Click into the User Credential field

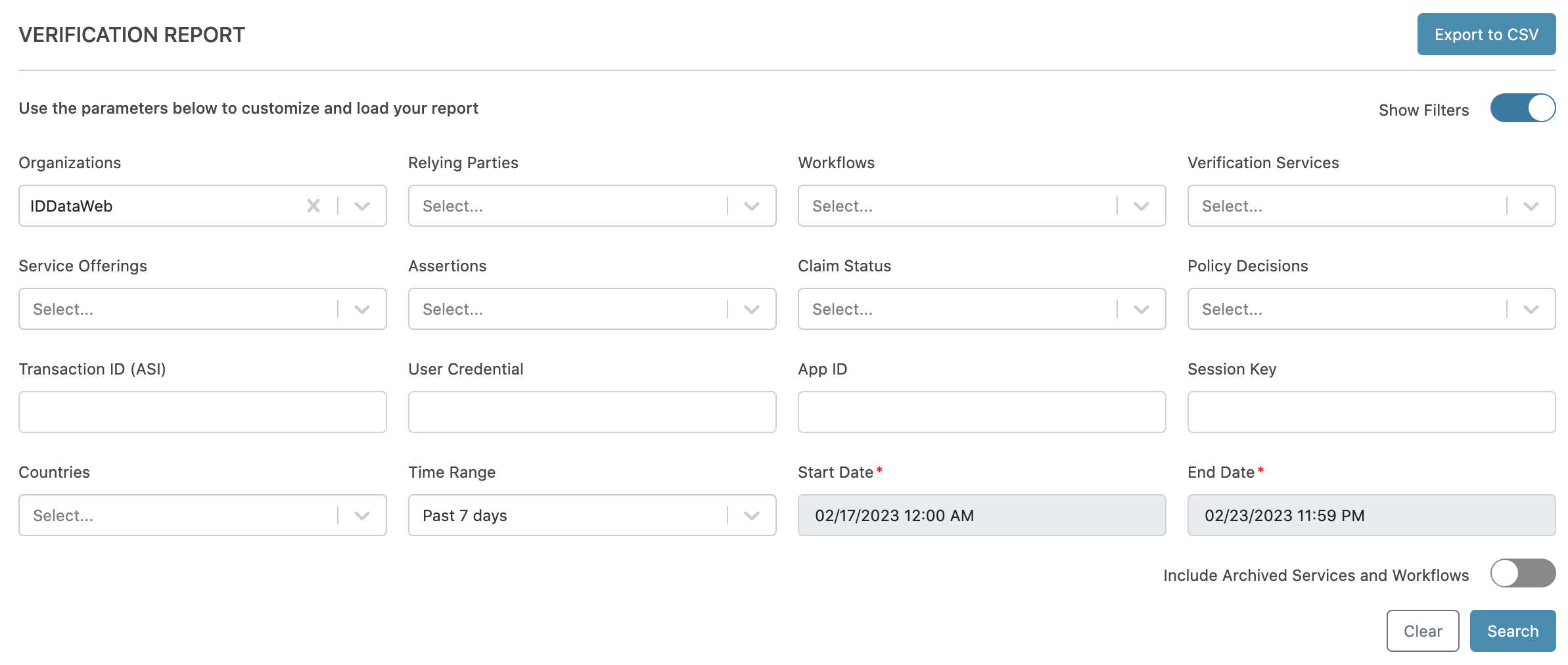pos(591,413)
